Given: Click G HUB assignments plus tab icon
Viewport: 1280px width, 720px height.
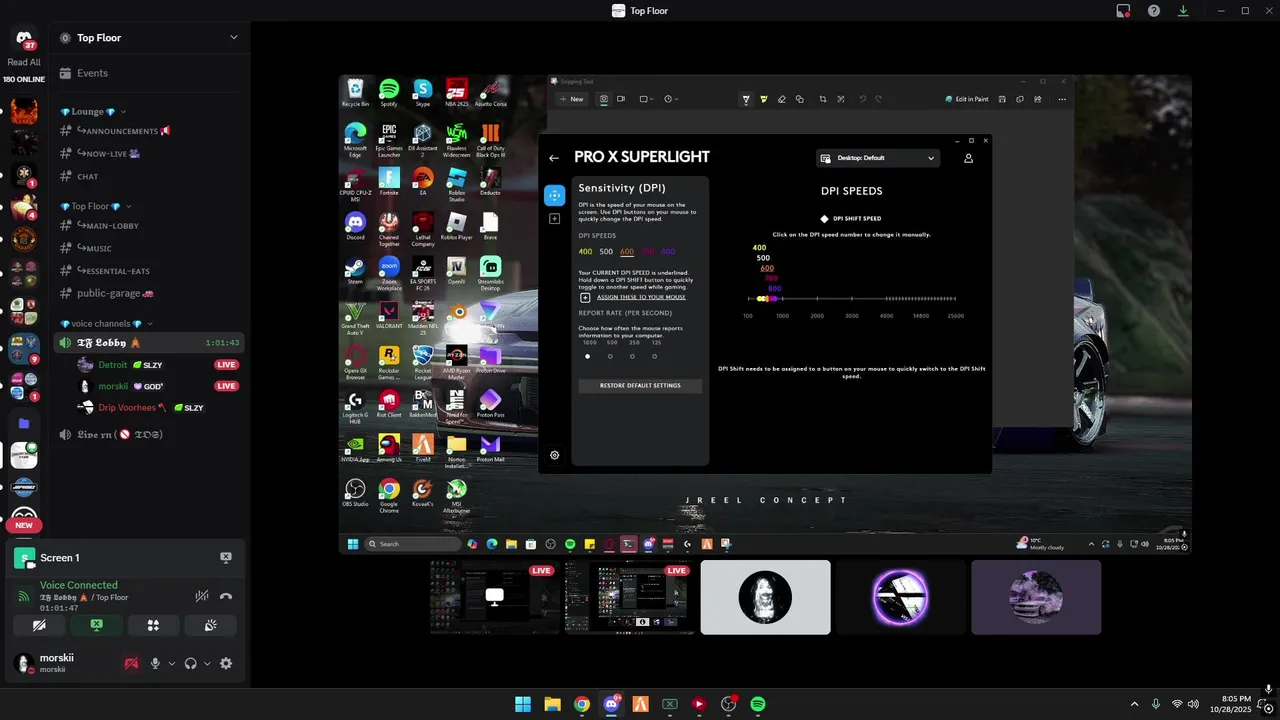Looking at the screenshot, I should point(554,219).
